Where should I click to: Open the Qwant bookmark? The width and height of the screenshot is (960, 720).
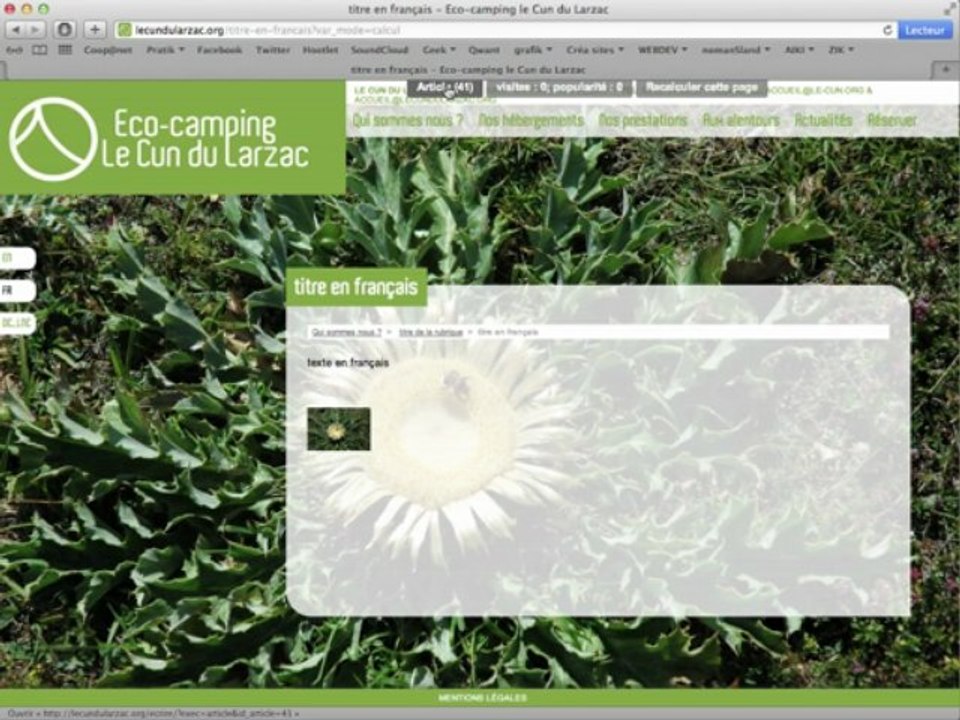484,50
